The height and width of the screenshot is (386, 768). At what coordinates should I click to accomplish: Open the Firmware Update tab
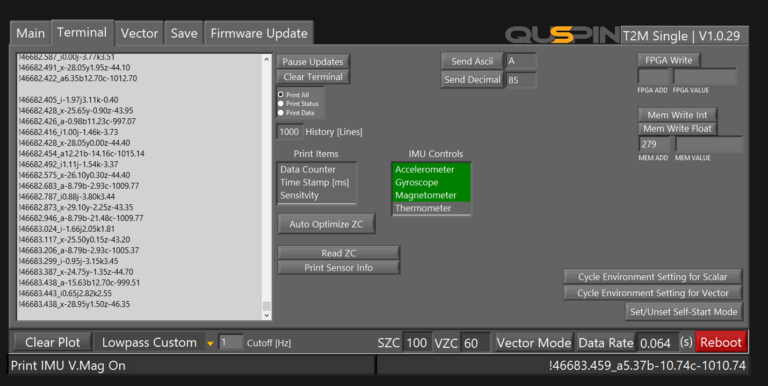tap(259, 33)
